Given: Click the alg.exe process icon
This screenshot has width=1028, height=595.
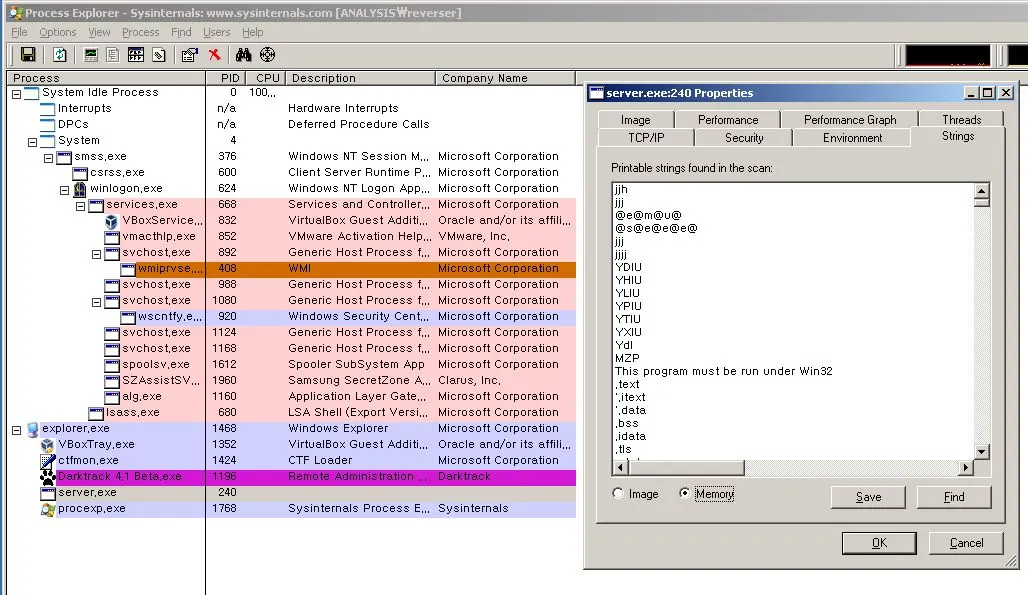Looking at the screenshot, I should coord(111,397).
